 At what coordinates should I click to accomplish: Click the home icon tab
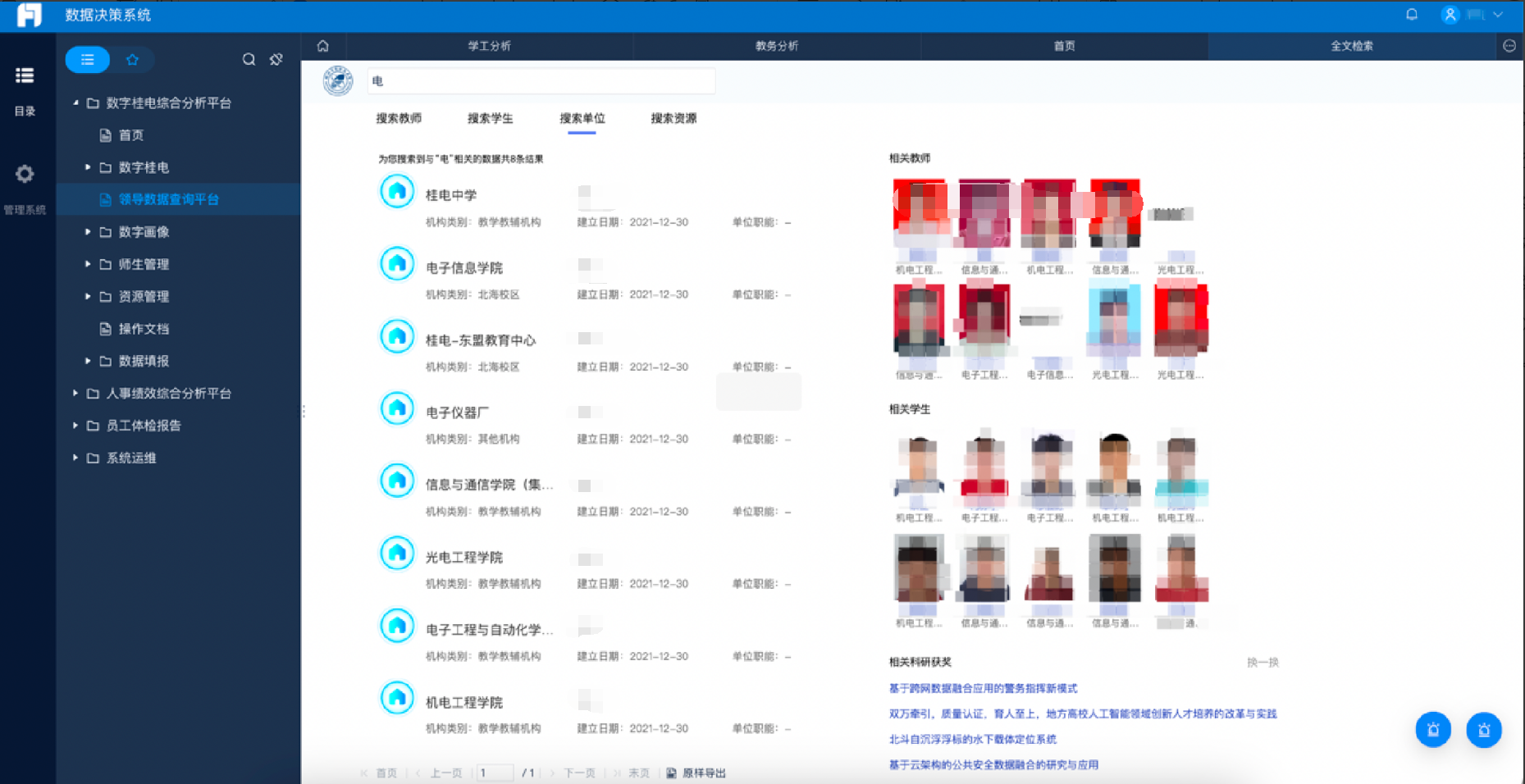tap(323, 46)
